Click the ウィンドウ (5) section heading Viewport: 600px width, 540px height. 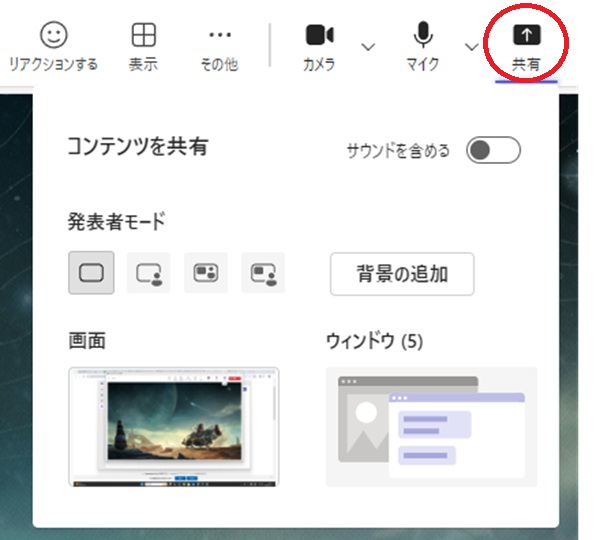[375, 341]
